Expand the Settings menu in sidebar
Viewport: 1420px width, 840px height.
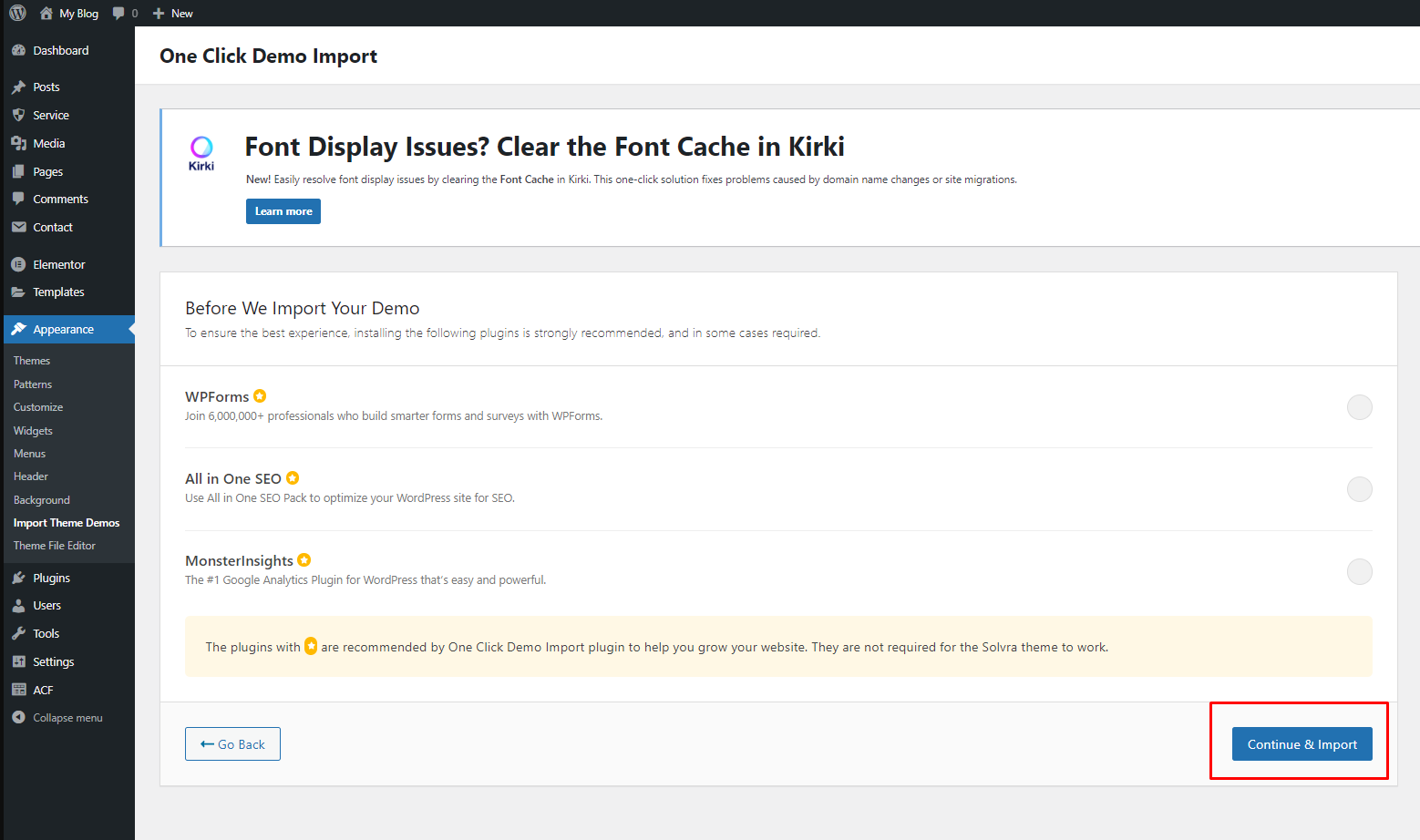tap(53, 661)
